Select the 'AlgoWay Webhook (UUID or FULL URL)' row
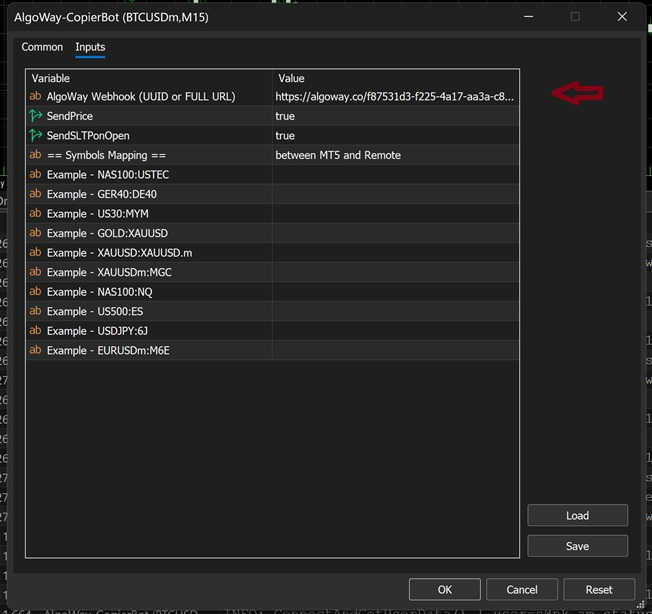 (x=272, y=96)
